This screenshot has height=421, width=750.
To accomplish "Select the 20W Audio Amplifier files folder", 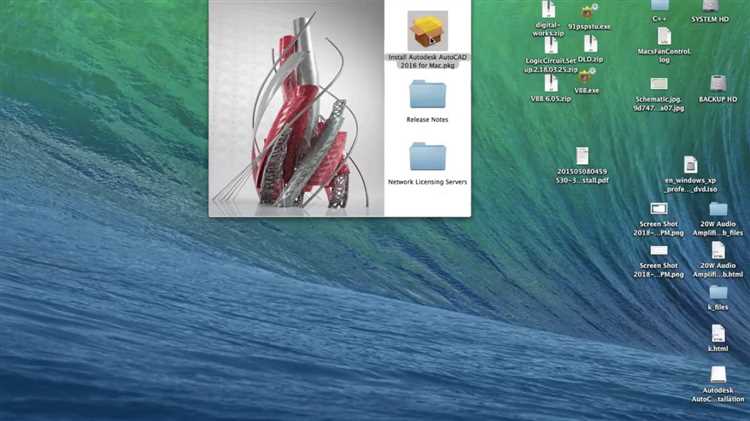I will click(x=718, y=209).
